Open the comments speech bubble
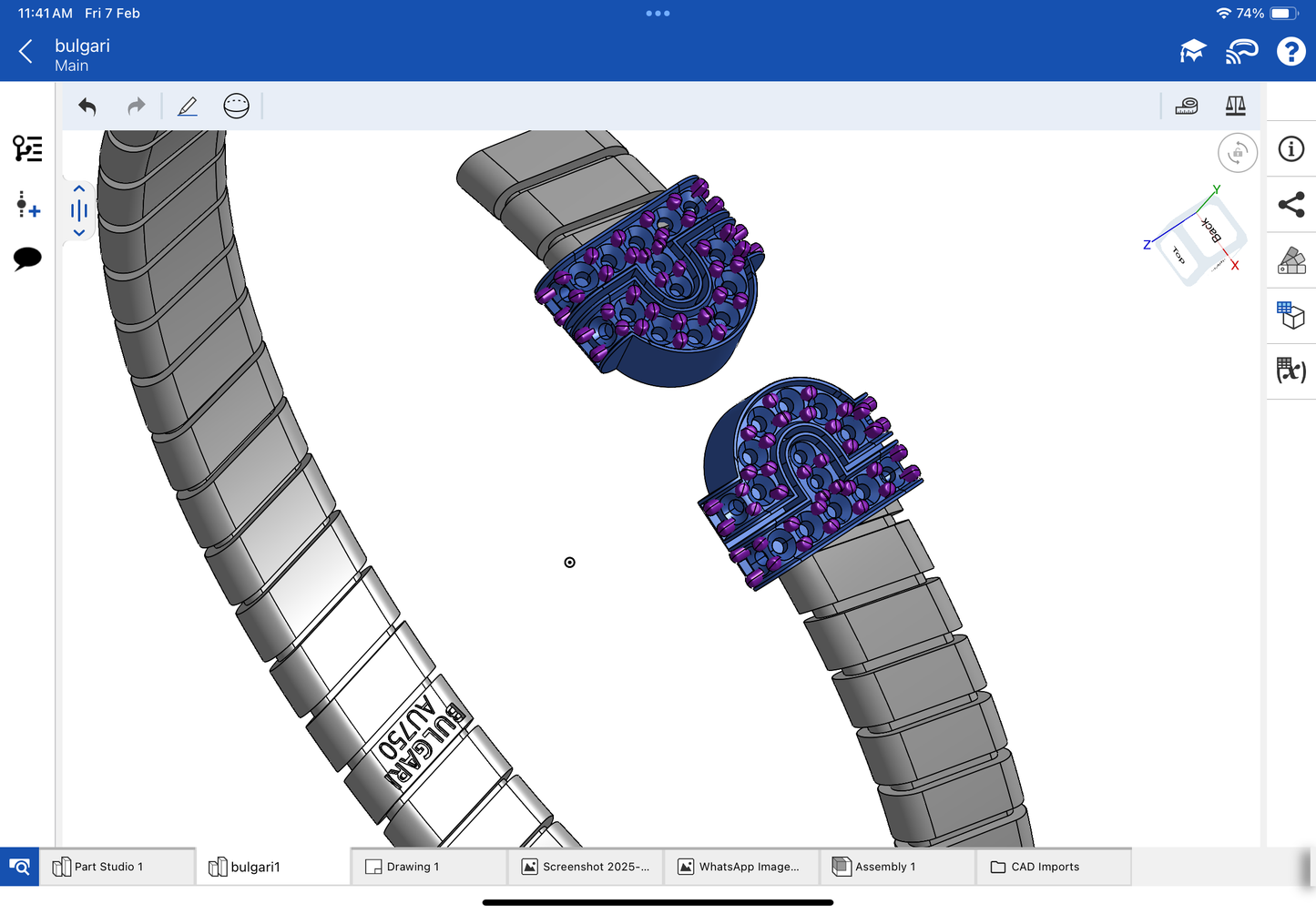Viewport: 1316px width, 914px height. point(27,259)
